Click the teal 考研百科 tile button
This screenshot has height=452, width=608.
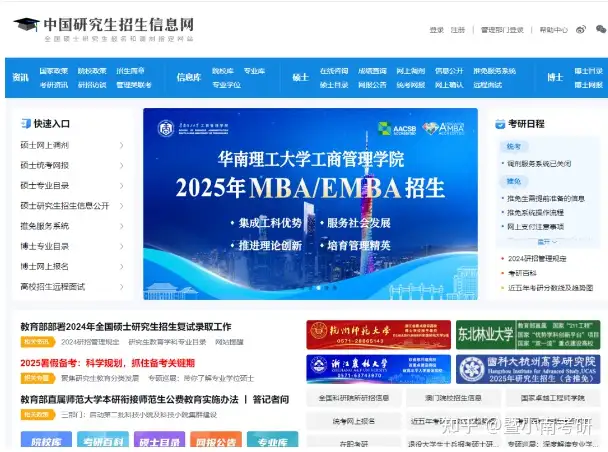[x=103, y=440]
